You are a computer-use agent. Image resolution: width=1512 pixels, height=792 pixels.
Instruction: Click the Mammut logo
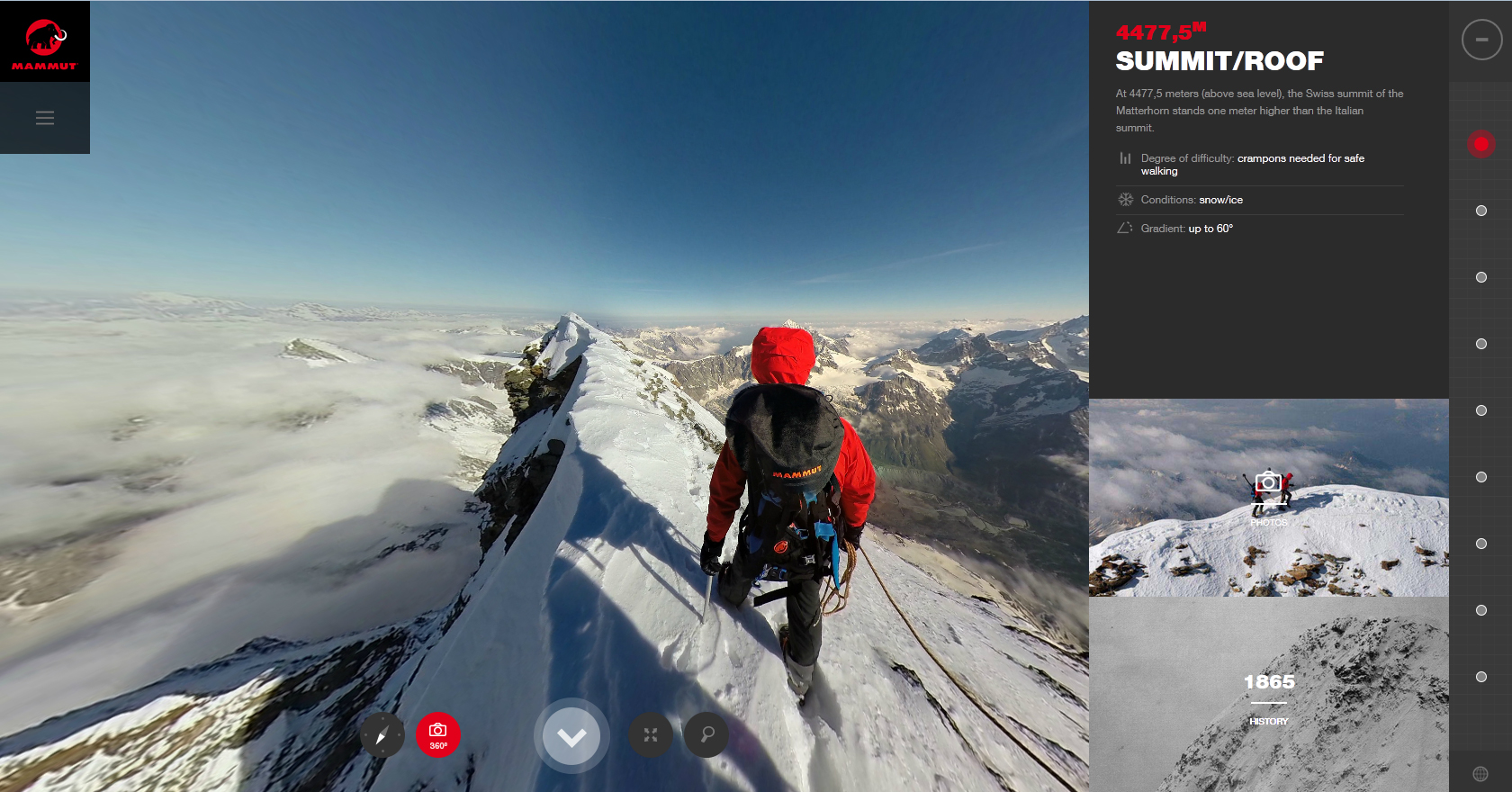(44, 42)
